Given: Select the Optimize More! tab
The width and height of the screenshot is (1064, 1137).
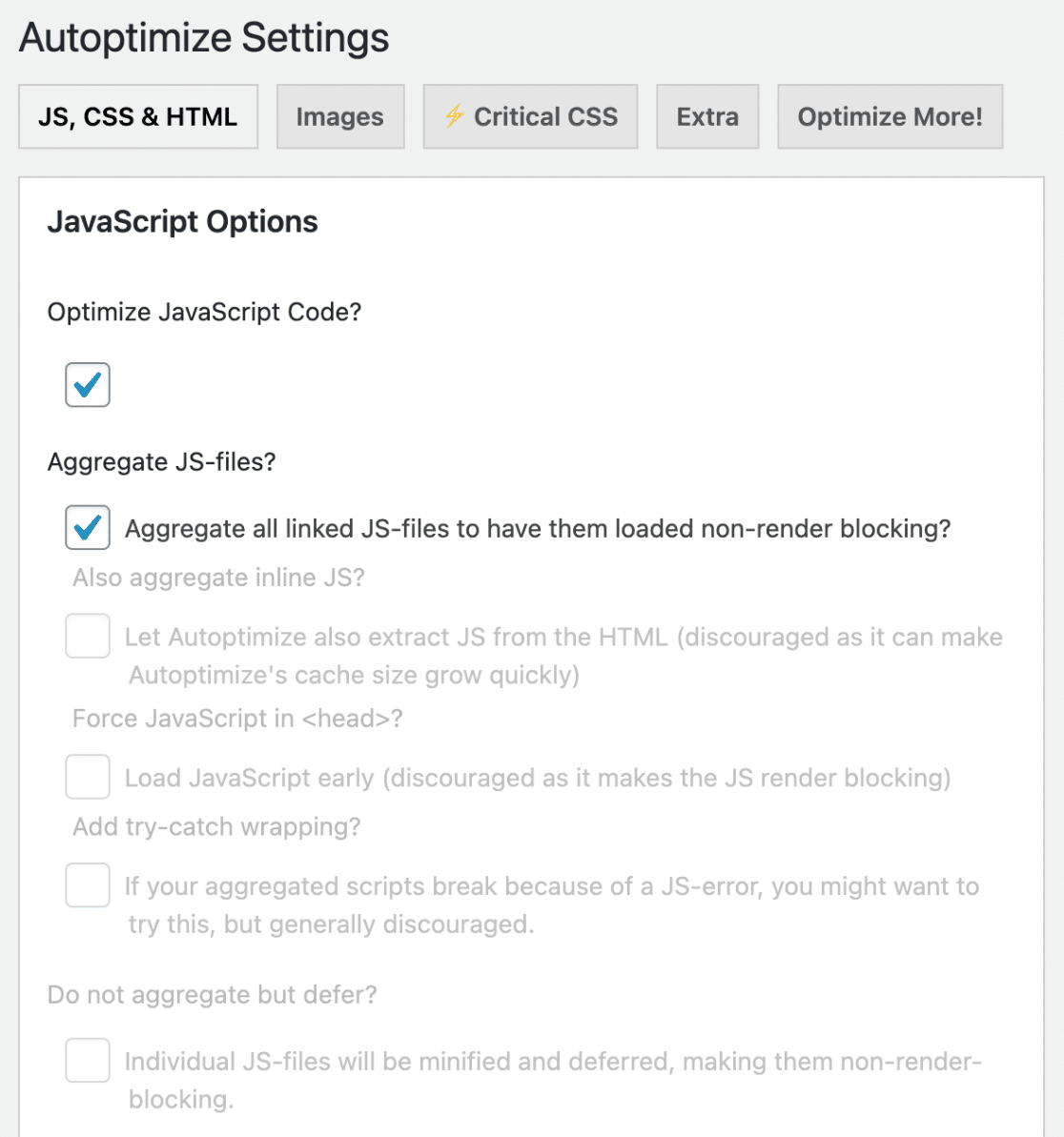Looking at the screenshot, I should [890, 116].
